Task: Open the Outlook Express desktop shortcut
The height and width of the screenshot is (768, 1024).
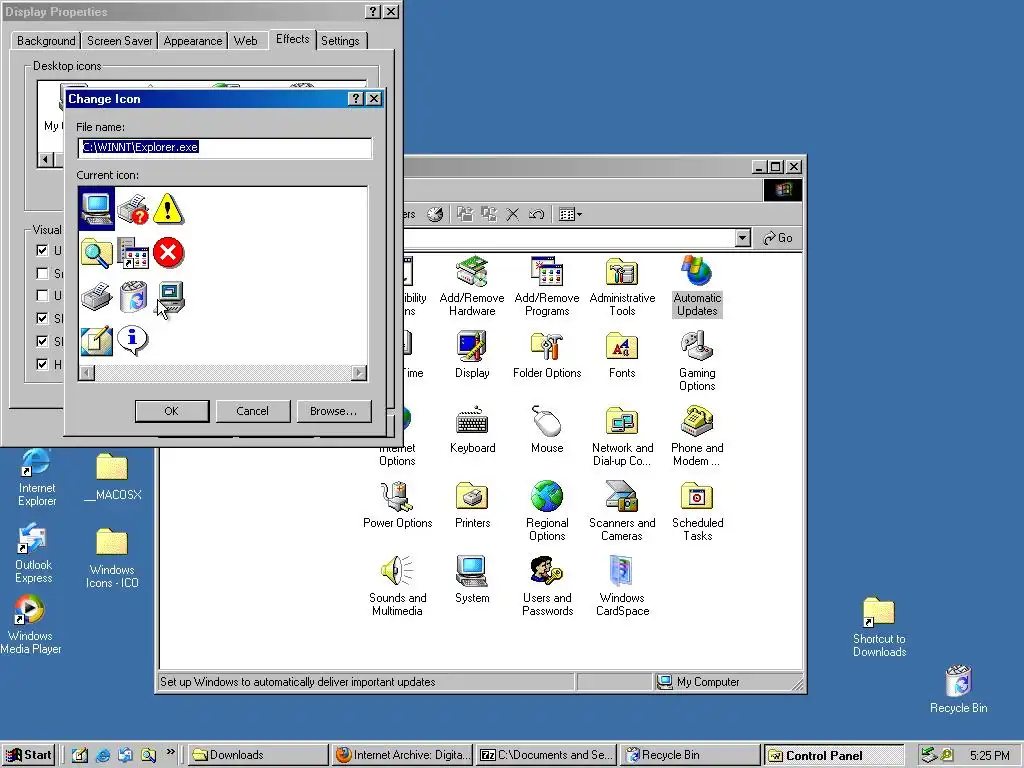Action: pyautogui.click(x=33, y=554)
